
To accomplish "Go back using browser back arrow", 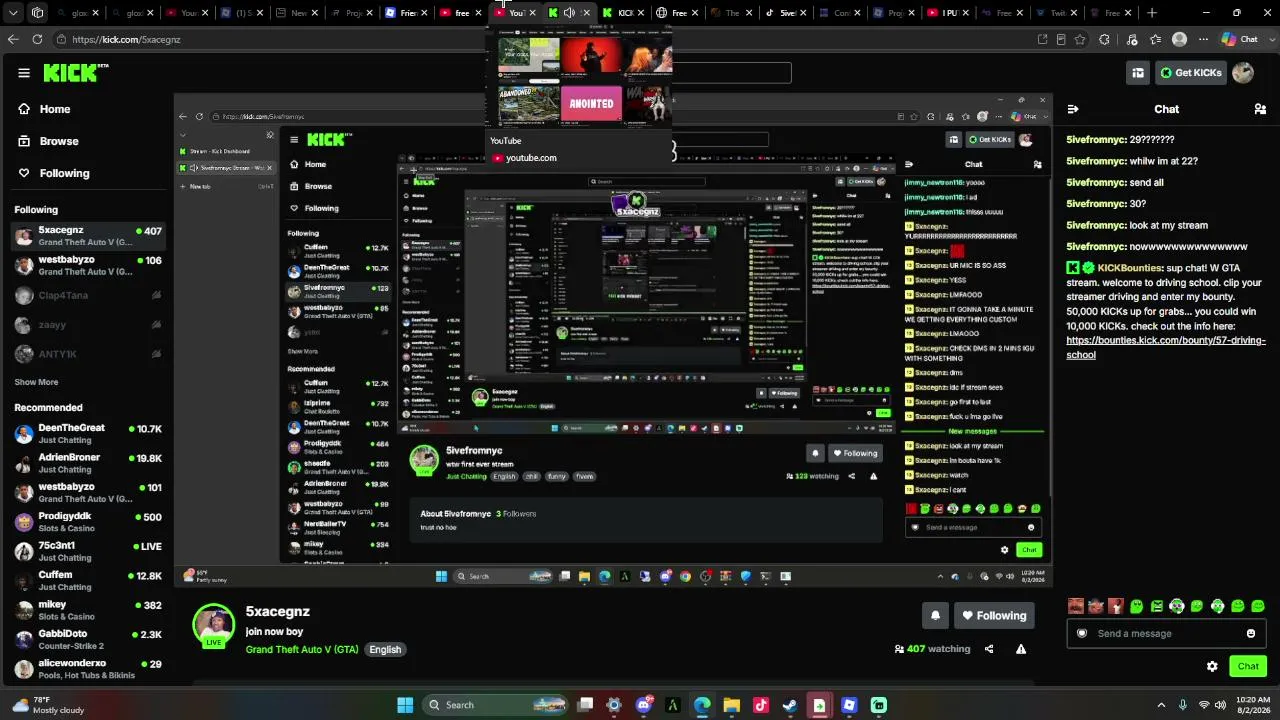I will click(x=13, y=39).
